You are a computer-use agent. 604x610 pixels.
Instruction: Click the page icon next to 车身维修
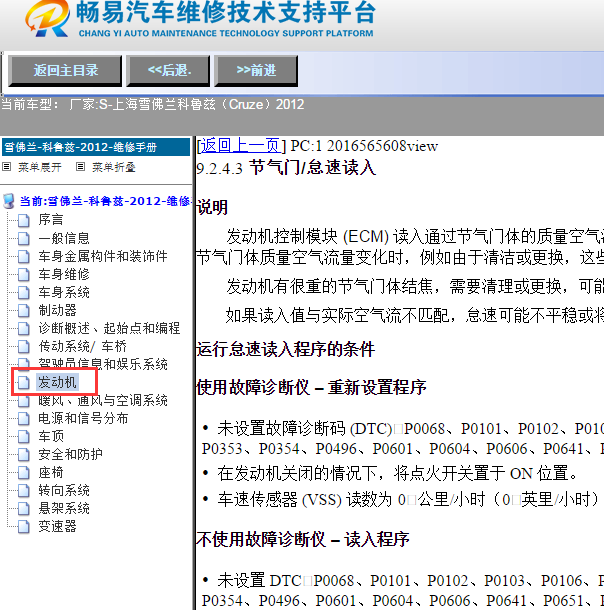pyautogui.click(x=24, y=274)
